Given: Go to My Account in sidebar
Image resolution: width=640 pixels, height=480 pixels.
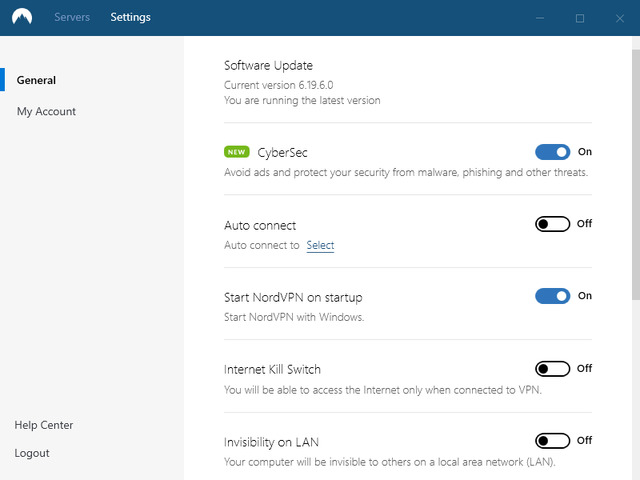Looking at the screenshot, I should [x=46, y=111].
